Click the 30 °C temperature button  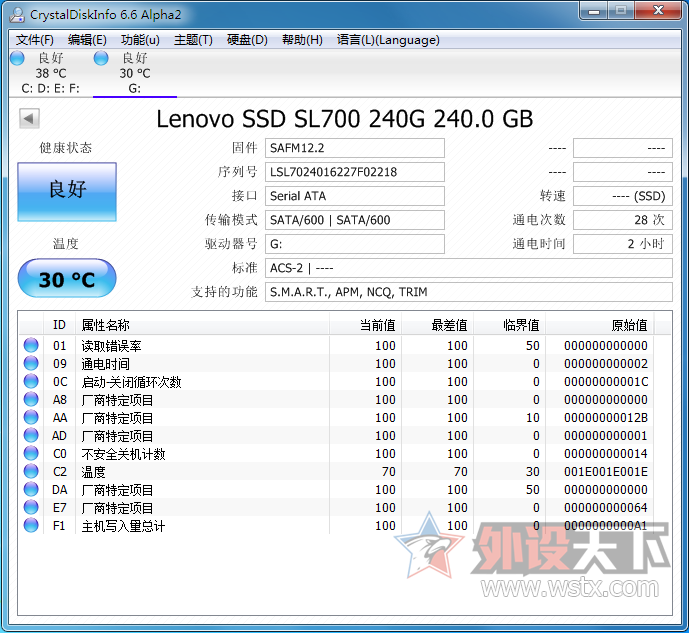pos(67,279)
